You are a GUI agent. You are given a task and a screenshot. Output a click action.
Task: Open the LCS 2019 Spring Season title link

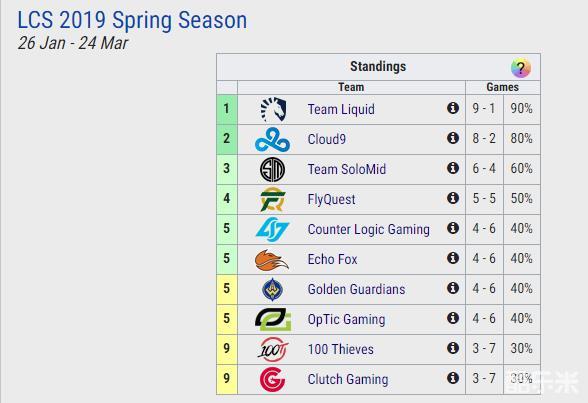pos(132,20)
